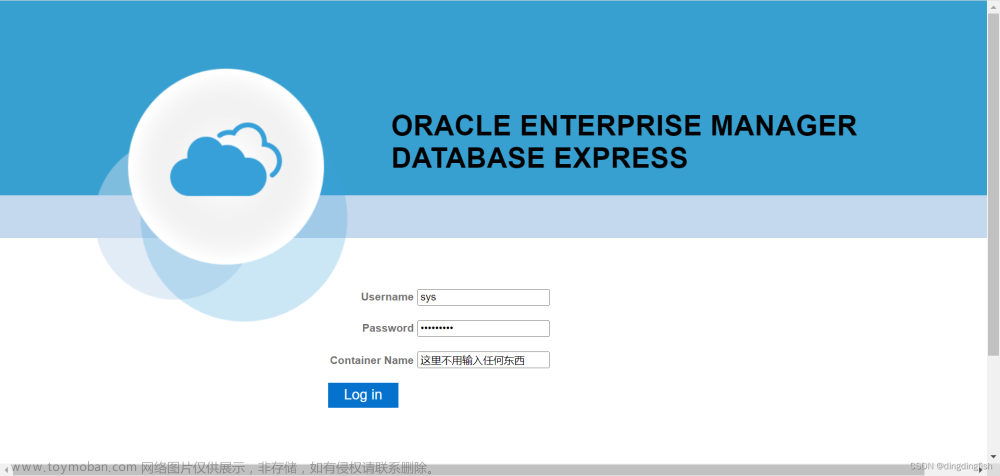Click the right arrow of horizontal scrollbar
1000x476 pixels.
pos(982,470)
